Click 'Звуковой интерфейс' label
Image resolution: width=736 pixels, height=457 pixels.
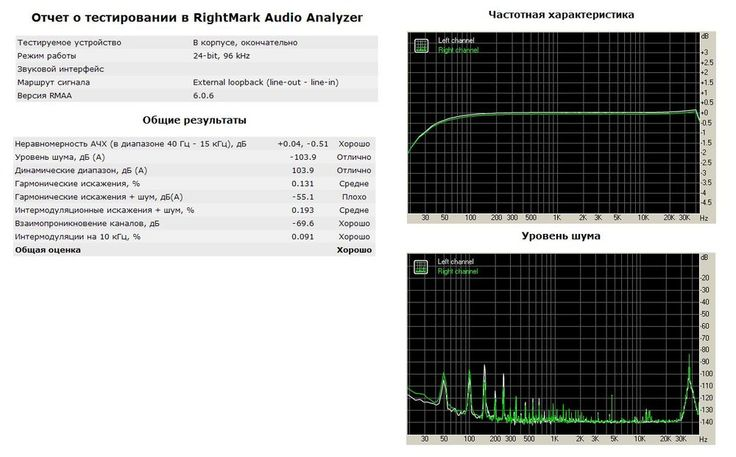[x=61, y=69]
